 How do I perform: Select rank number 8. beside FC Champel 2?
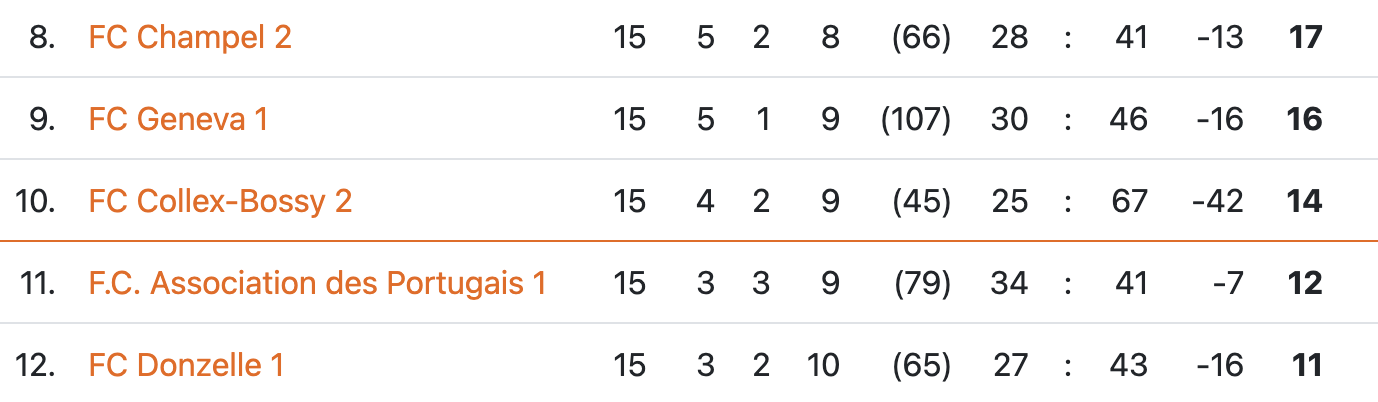point(42,38)
